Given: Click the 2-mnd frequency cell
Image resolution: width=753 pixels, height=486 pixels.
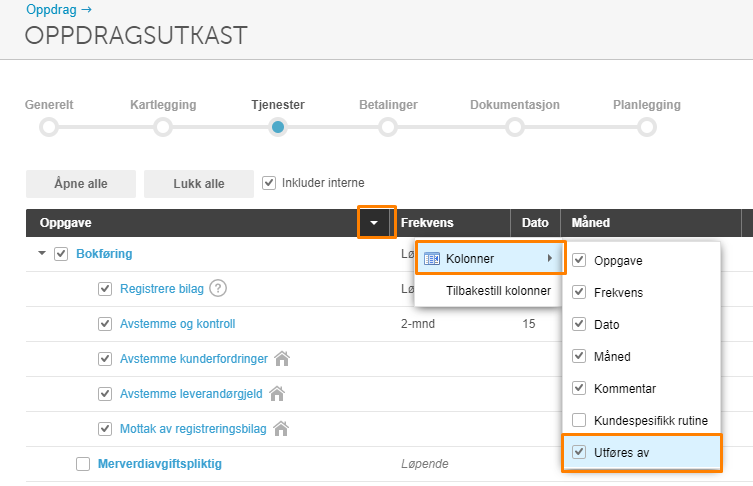Looking at the screenshot, I should pyautogui.click(x=418, y=324).
